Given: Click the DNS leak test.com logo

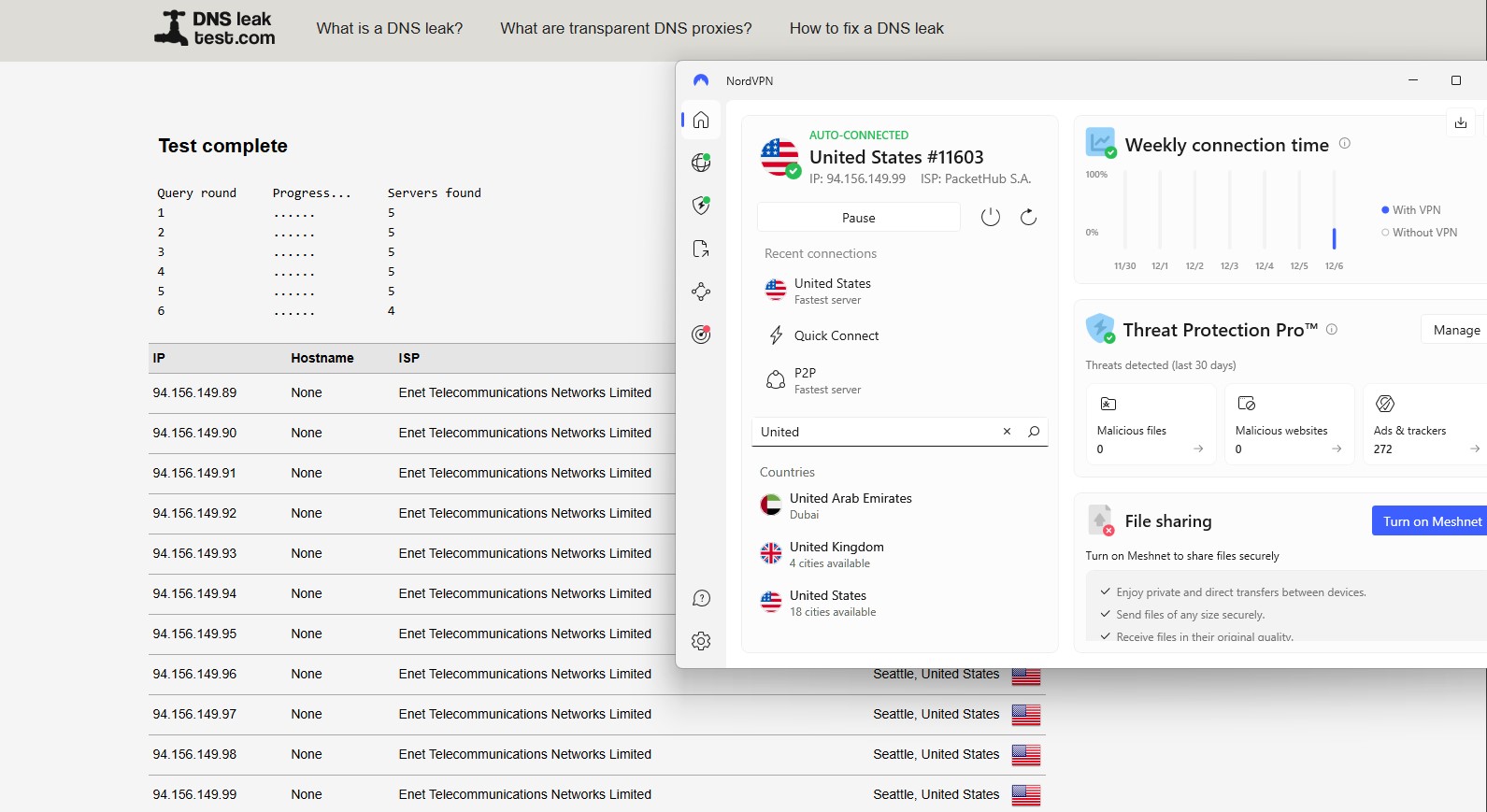Looking at the screenshot, I should (215, 28).
